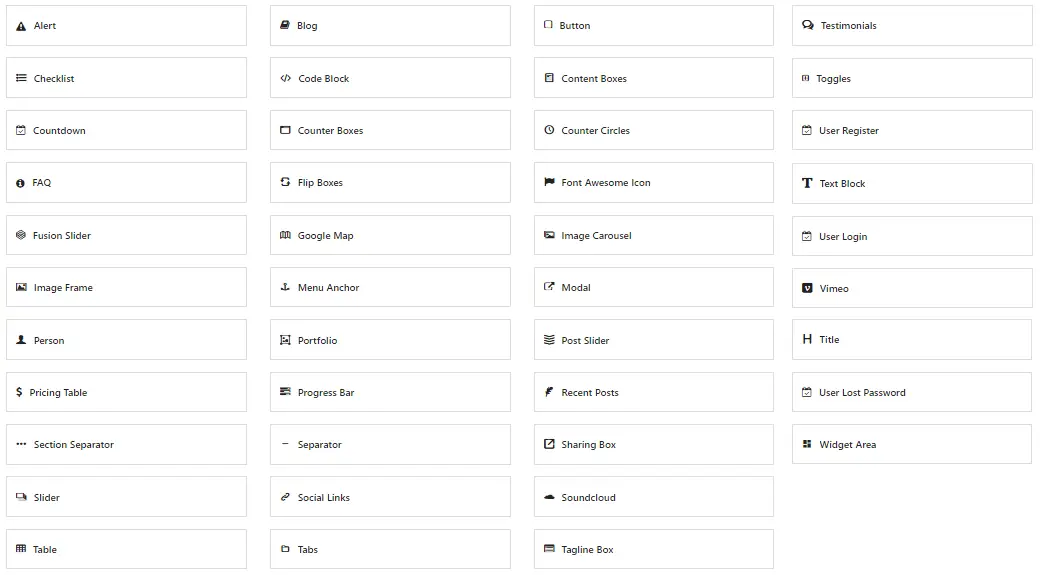Insert the Tagline Box element

tap(654, 549)
